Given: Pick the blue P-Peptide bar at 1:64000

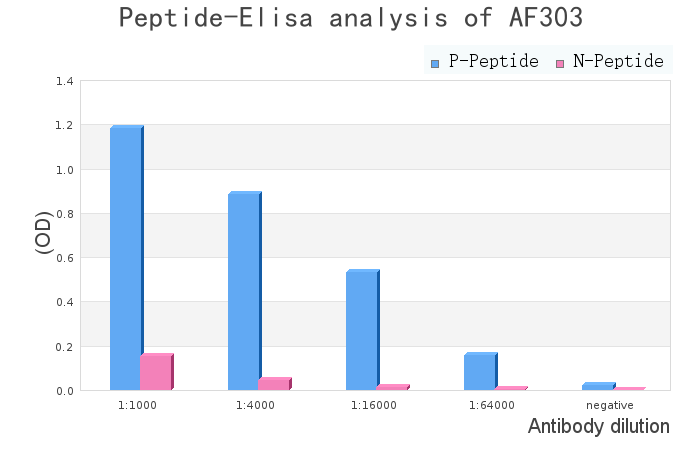Looking at the screenshot, I should click(x=480, y=372).
